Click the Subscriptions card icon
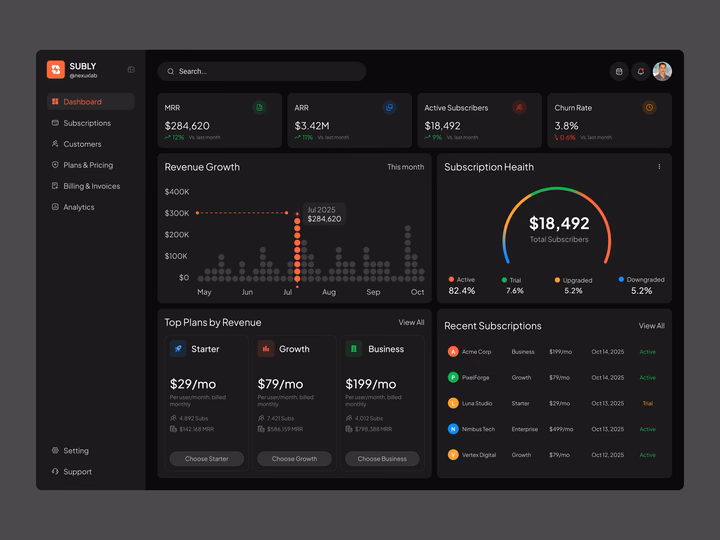 [55, 123]
